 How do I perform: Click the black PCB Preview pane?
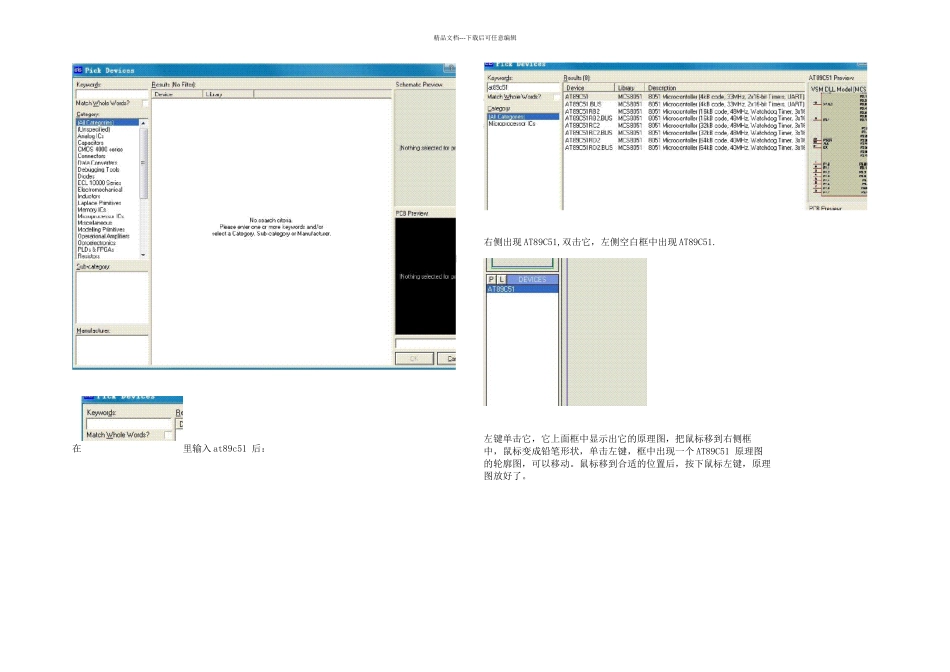(x=425, y=276)
